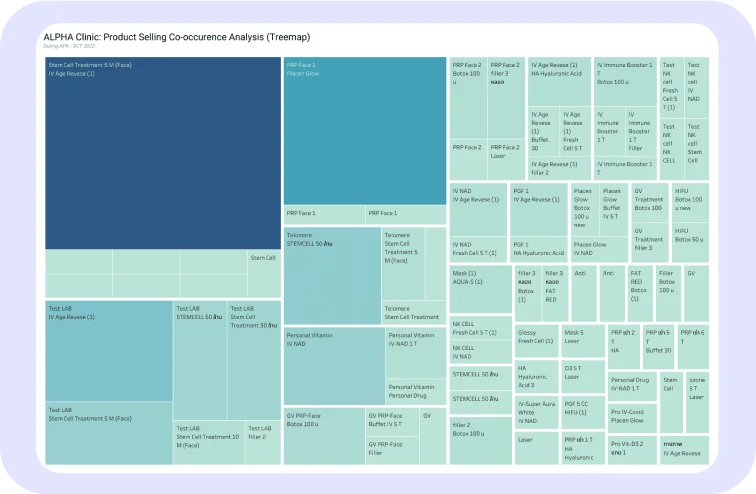Viewport: 756px width, 494px height.
Task: Click the IV NAD IV Age Revese (1) tile
Action: coord(478,209)
